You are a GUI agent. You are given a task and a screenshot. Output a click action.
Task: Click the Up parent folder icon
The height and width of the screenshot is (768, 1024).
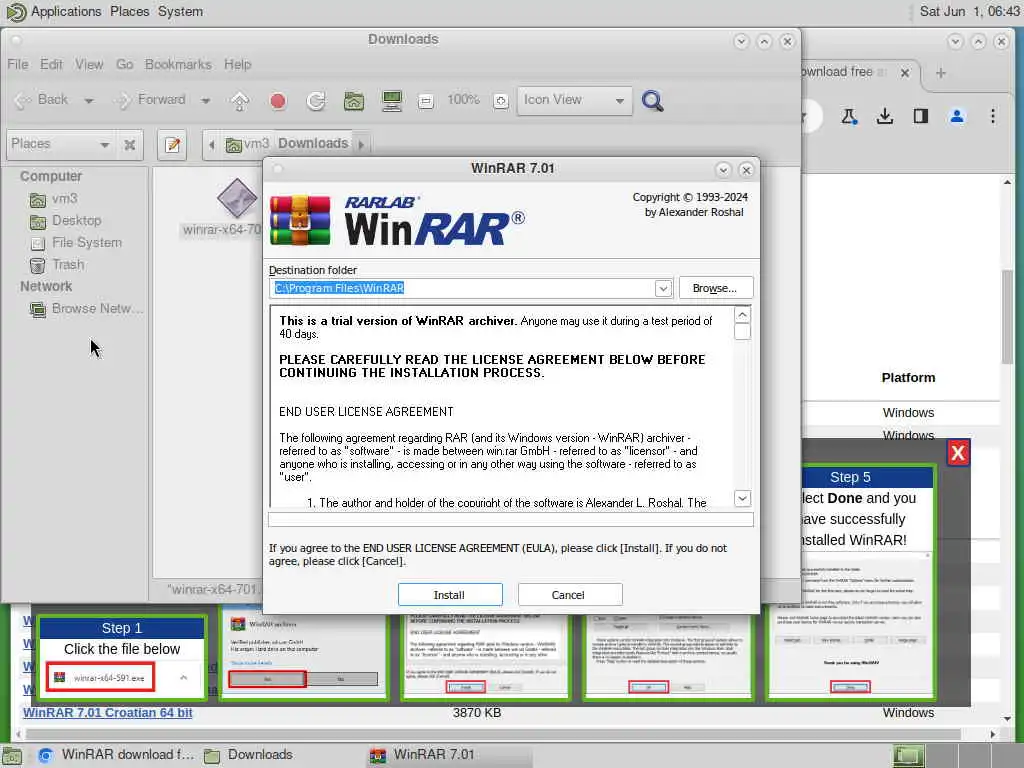[x=240, y=101]
